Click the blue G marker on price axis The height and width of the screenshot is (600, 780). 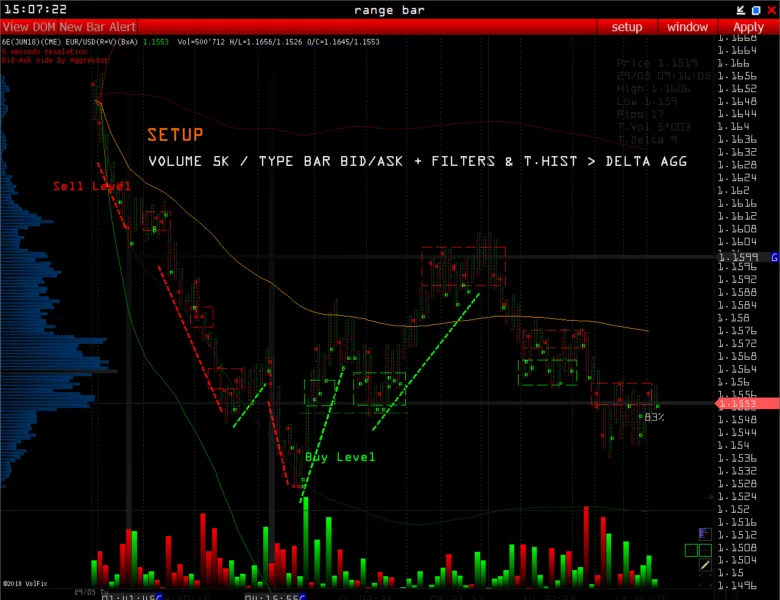773,257
